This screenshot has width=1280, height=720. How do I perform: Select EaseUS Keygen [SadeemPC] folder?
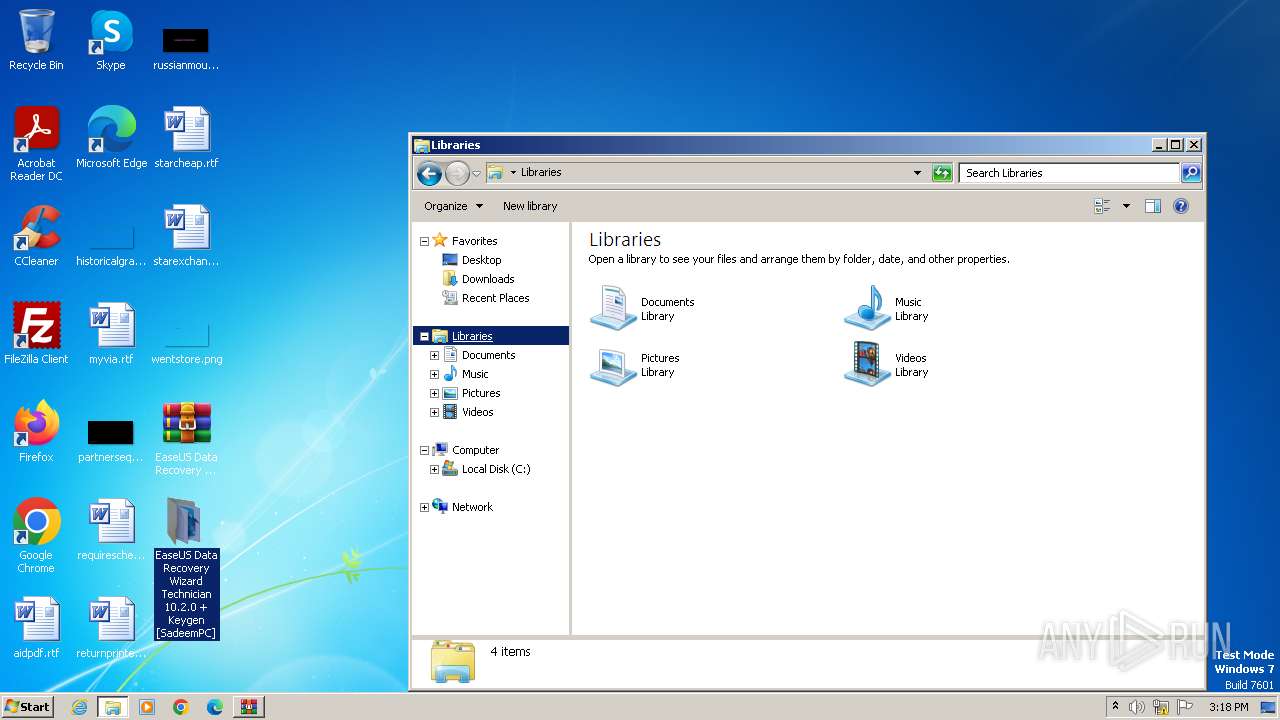(x=186, y=568)
